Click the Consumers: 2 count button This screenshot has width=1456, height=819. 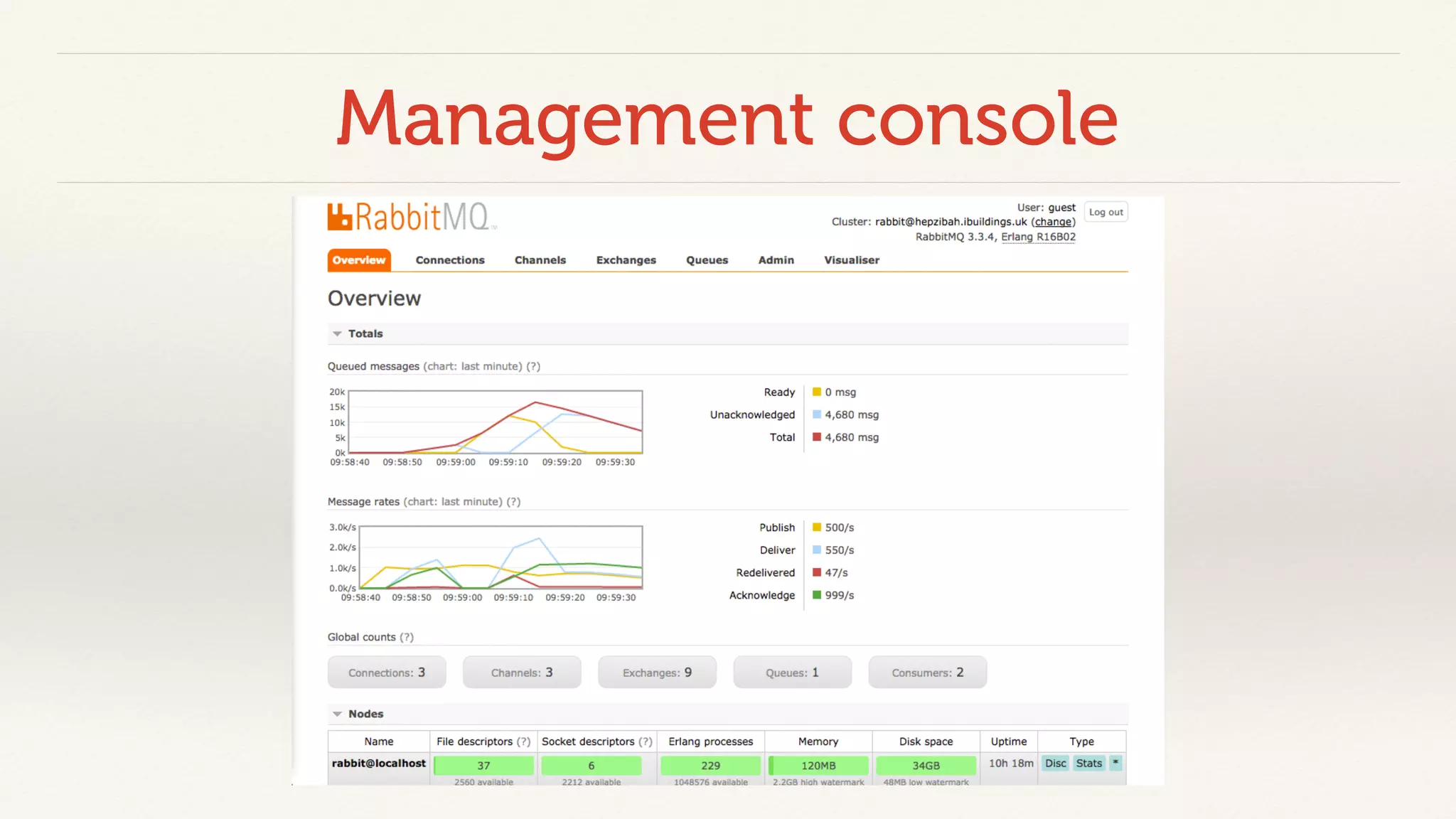click(928, 673)
